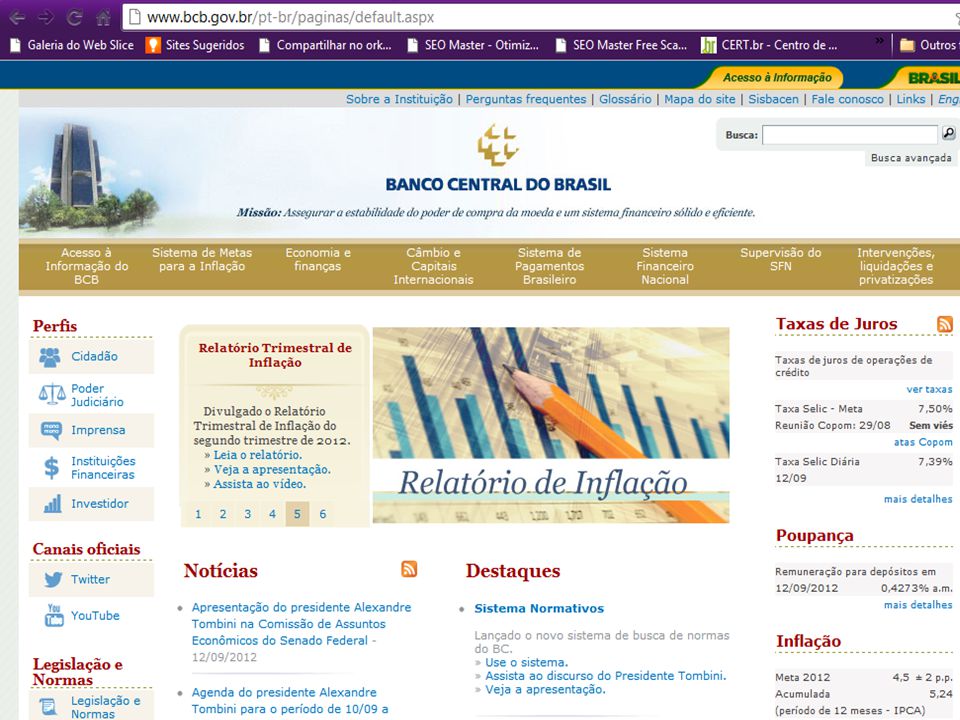Open Supervisão do SFN menu
Viewport: 960px width, 720px height.
click(x=781, y=260)
